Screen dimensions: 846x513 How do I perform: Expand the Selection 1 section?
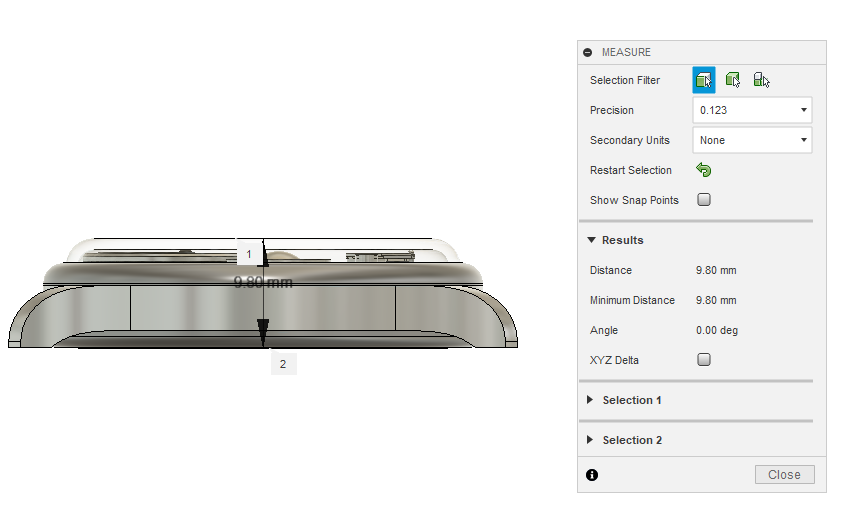590,400
